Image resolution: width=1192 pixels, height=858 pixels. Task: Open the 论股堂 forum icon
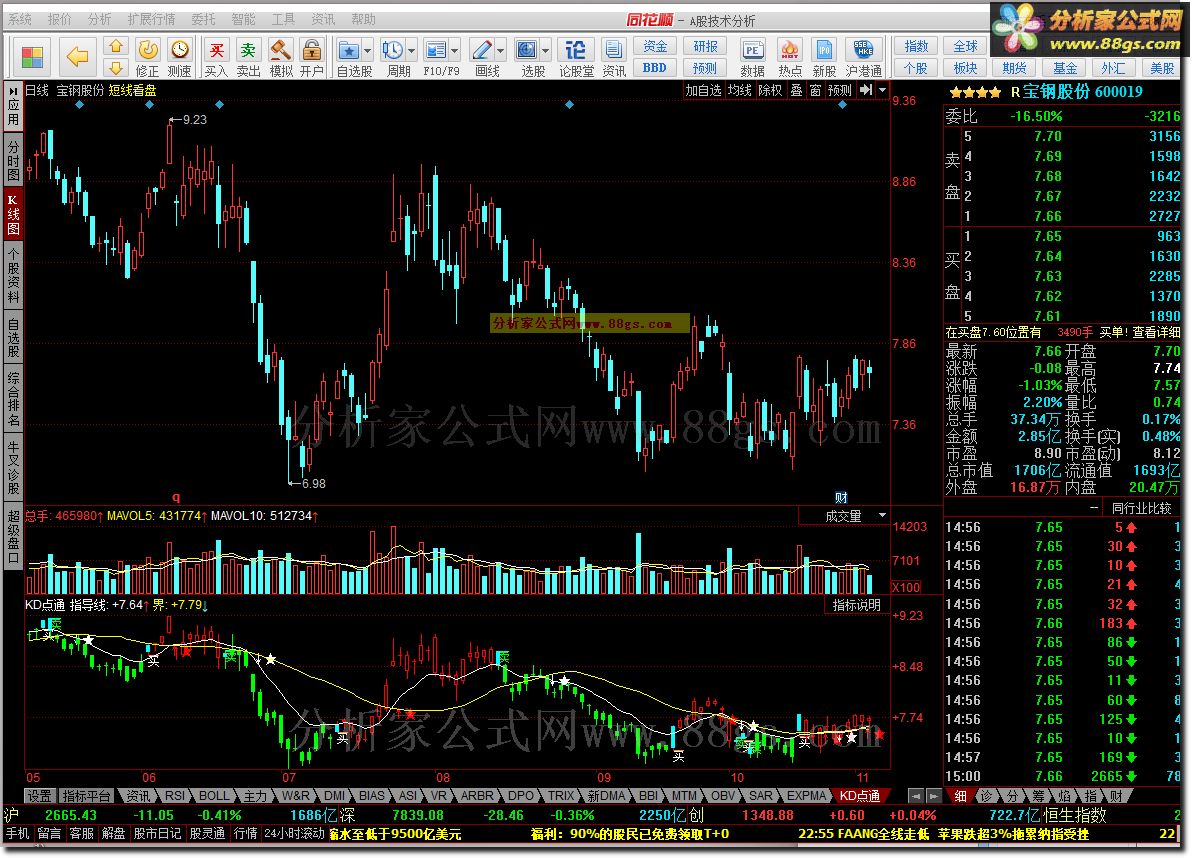pos(576,58)
